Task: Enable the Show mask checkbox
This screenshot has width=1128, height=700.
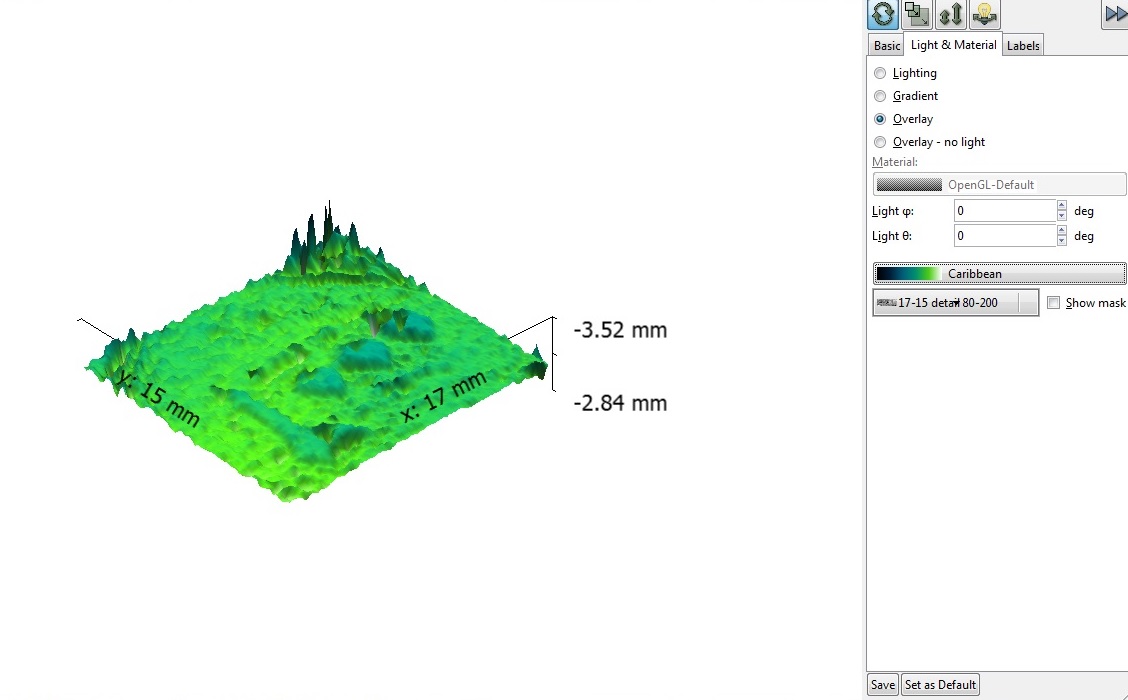Action: coord(1054,303)
